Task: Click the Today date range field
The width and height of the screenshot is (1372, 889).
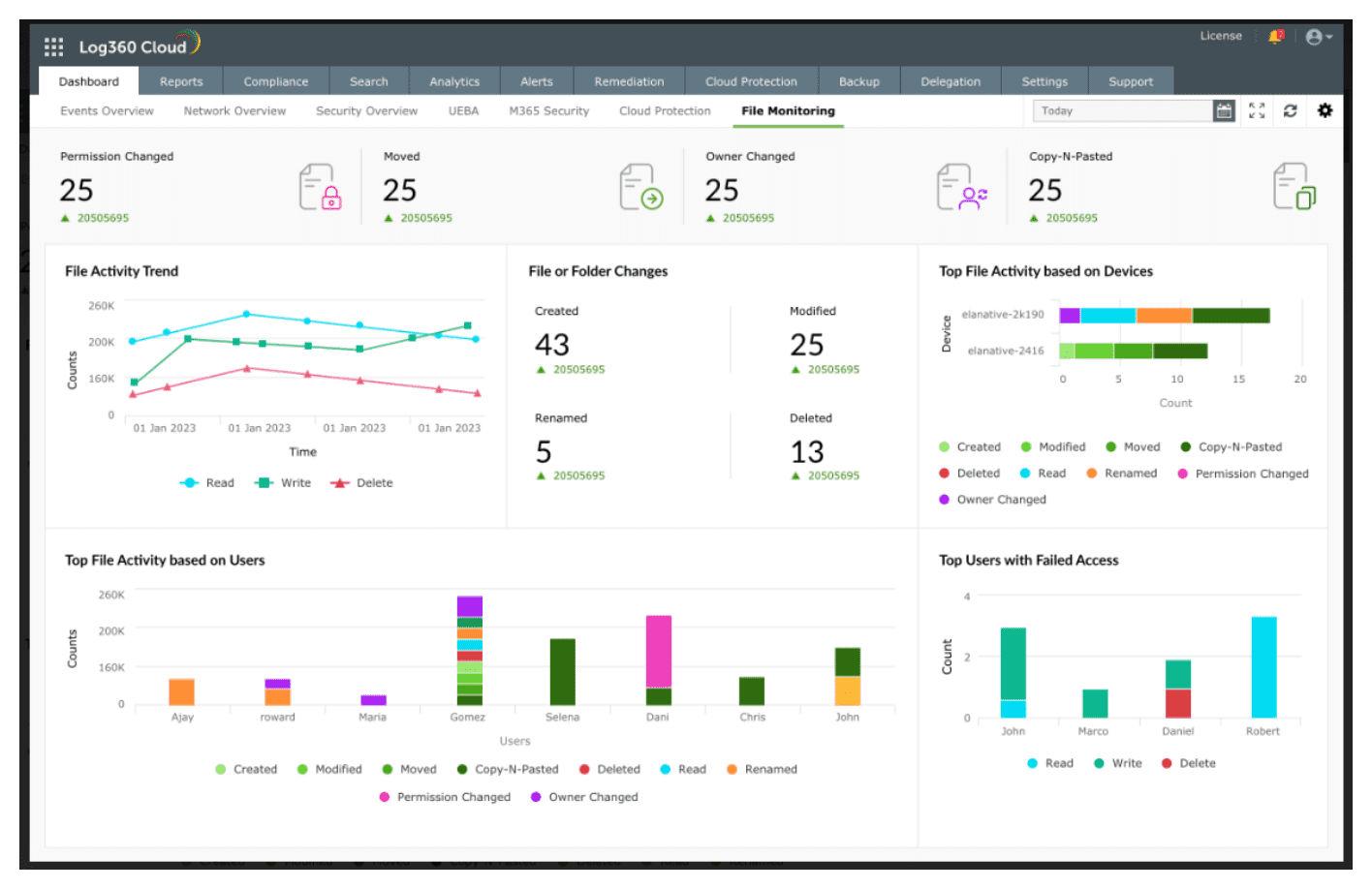Action: [1123, 111]
